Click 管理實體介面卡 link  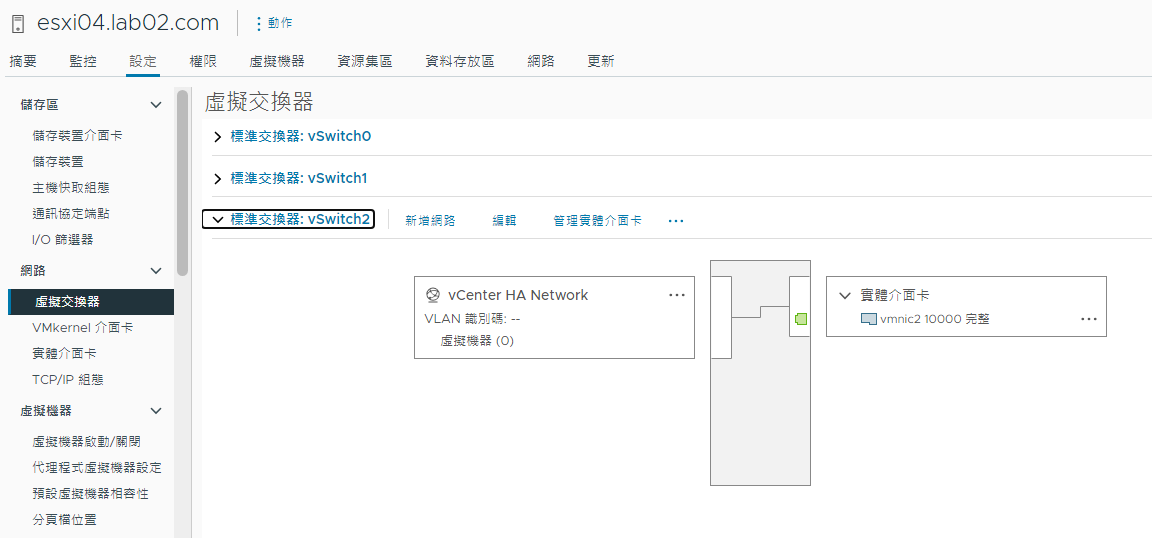(x=598, y=220)
